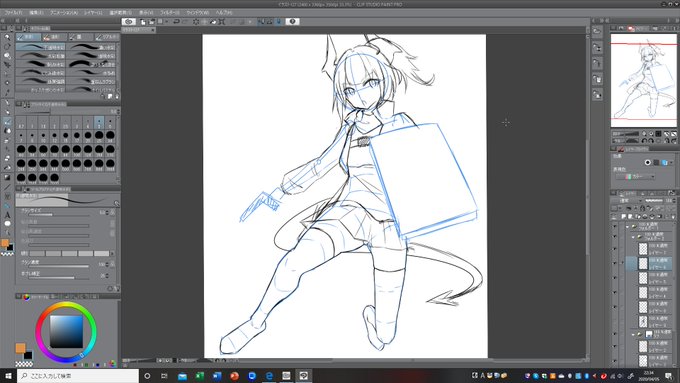Select the Gradient tool
Image resolution: width=680 pixels, height=383 pixels.
(x=7, y=177)
